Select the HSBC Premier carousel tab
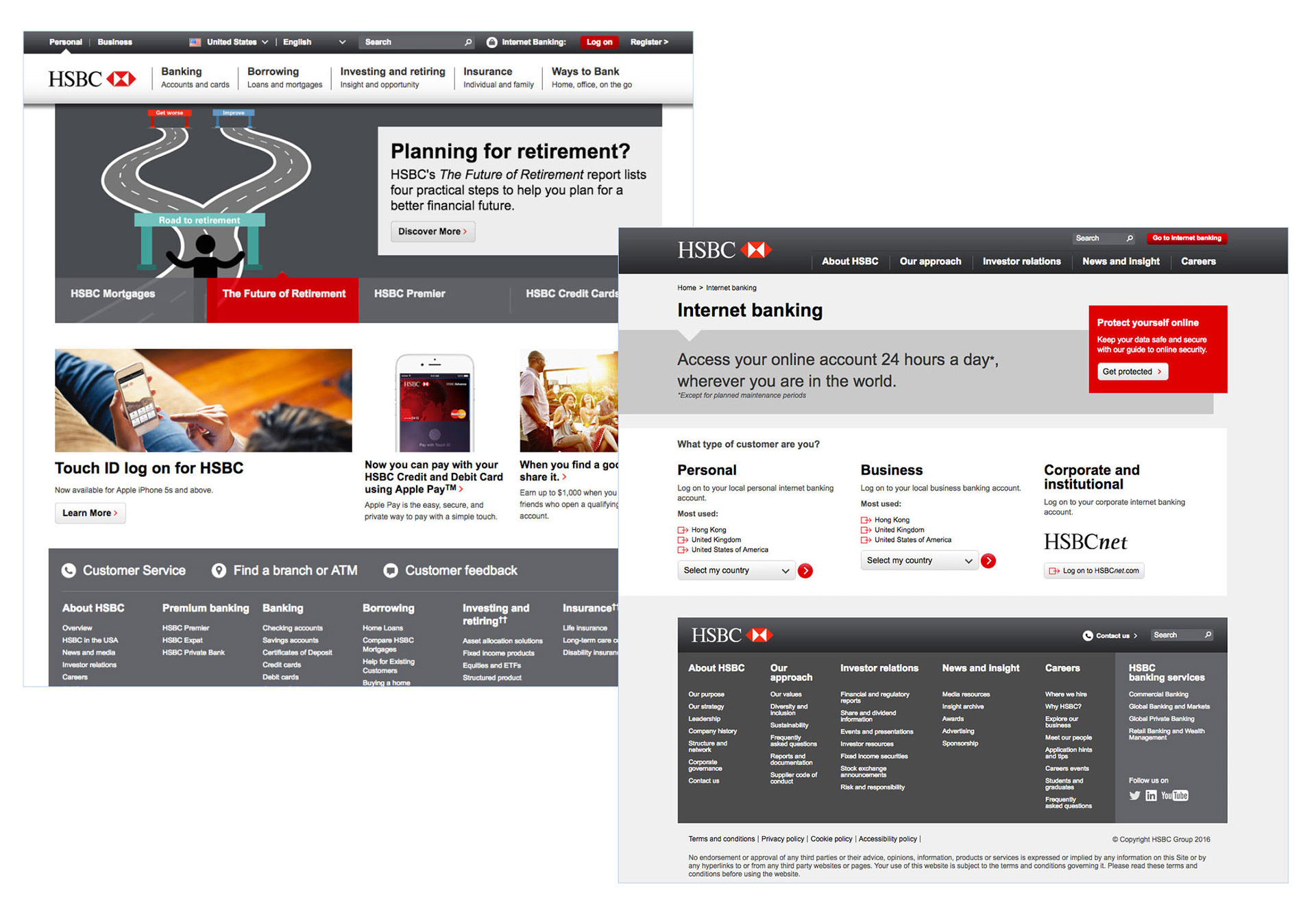Screen dimensions: 1316x908 point(435,300)
